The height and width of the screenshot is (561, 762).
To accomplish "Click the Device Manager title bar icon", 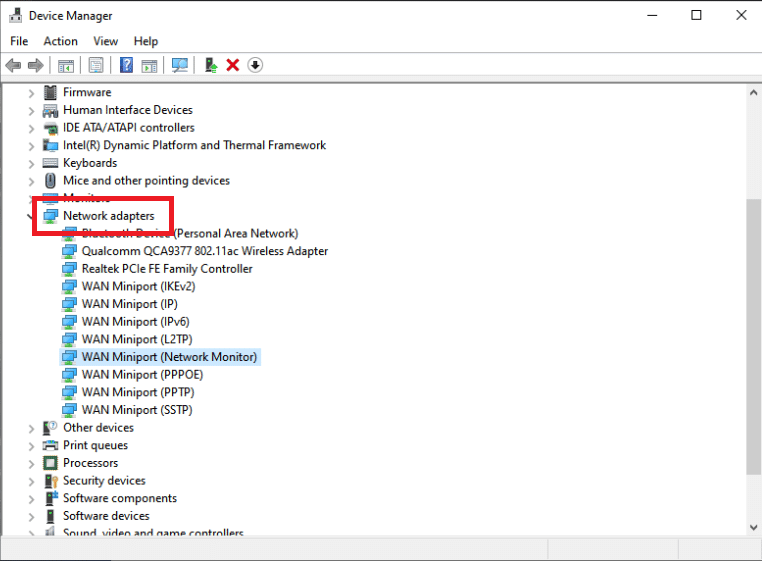I will (x=16, y=16).
